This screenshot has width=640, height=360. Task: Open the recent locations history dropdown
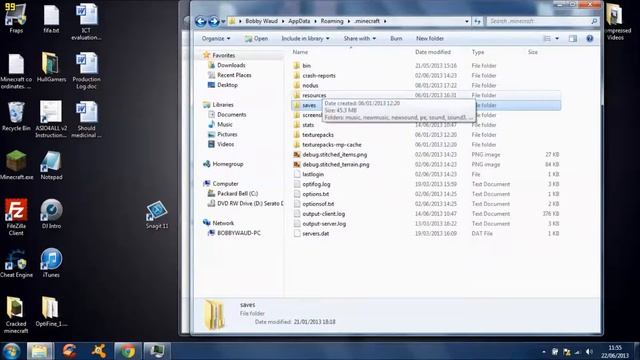pos(223,21)
